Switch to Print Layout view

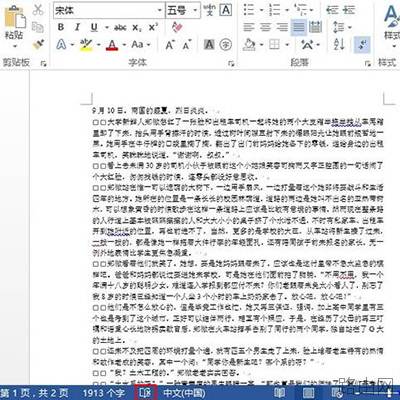(308, 393)
